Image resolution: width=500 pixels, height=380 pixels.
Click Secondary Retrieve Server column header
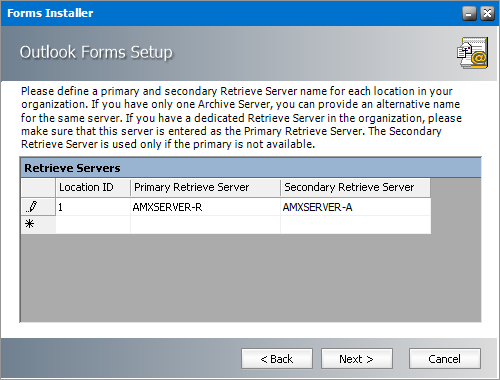[355, 187]
